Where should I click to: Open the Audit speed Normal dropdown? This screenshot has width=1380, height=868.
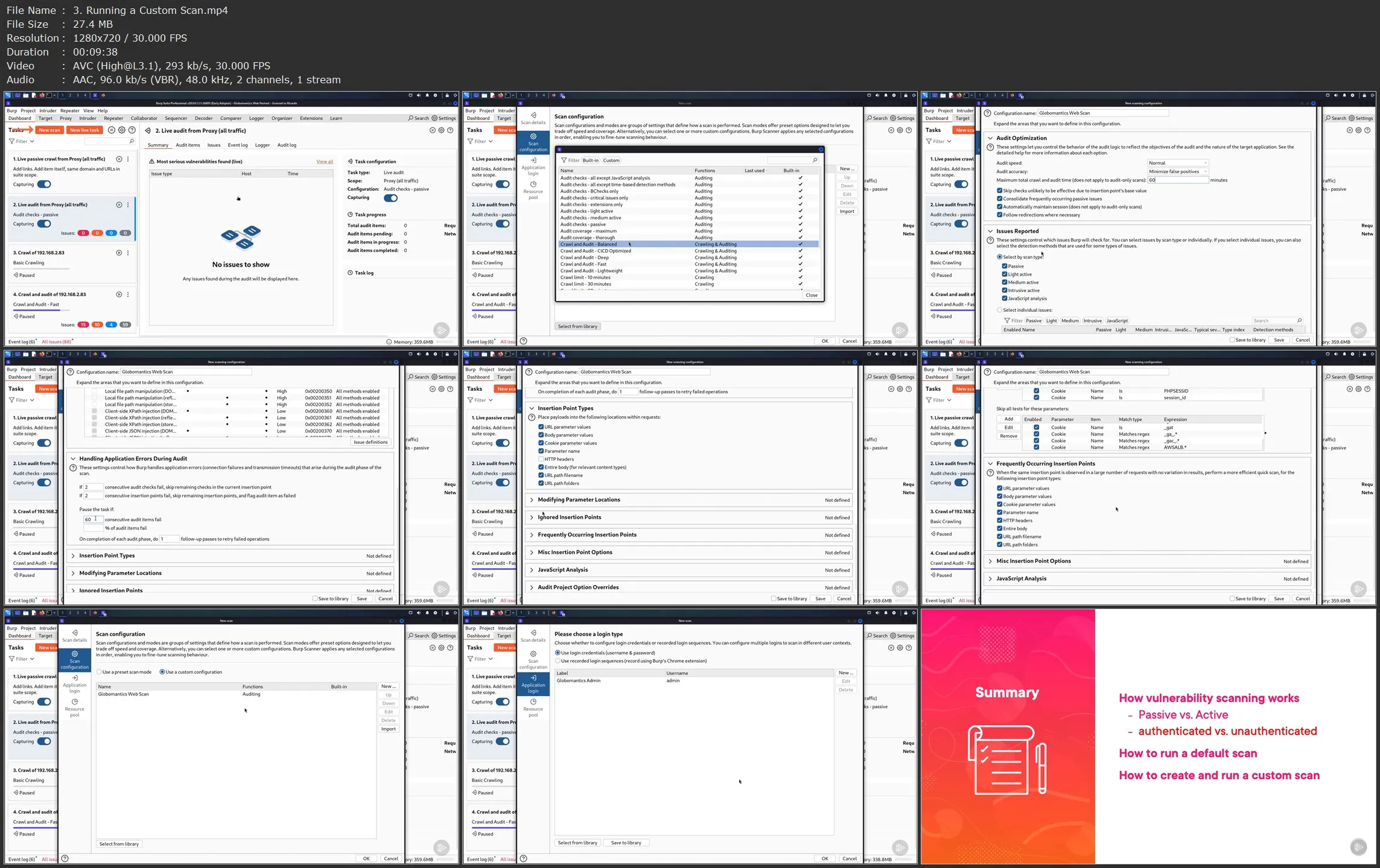[x=1177, y=163]
